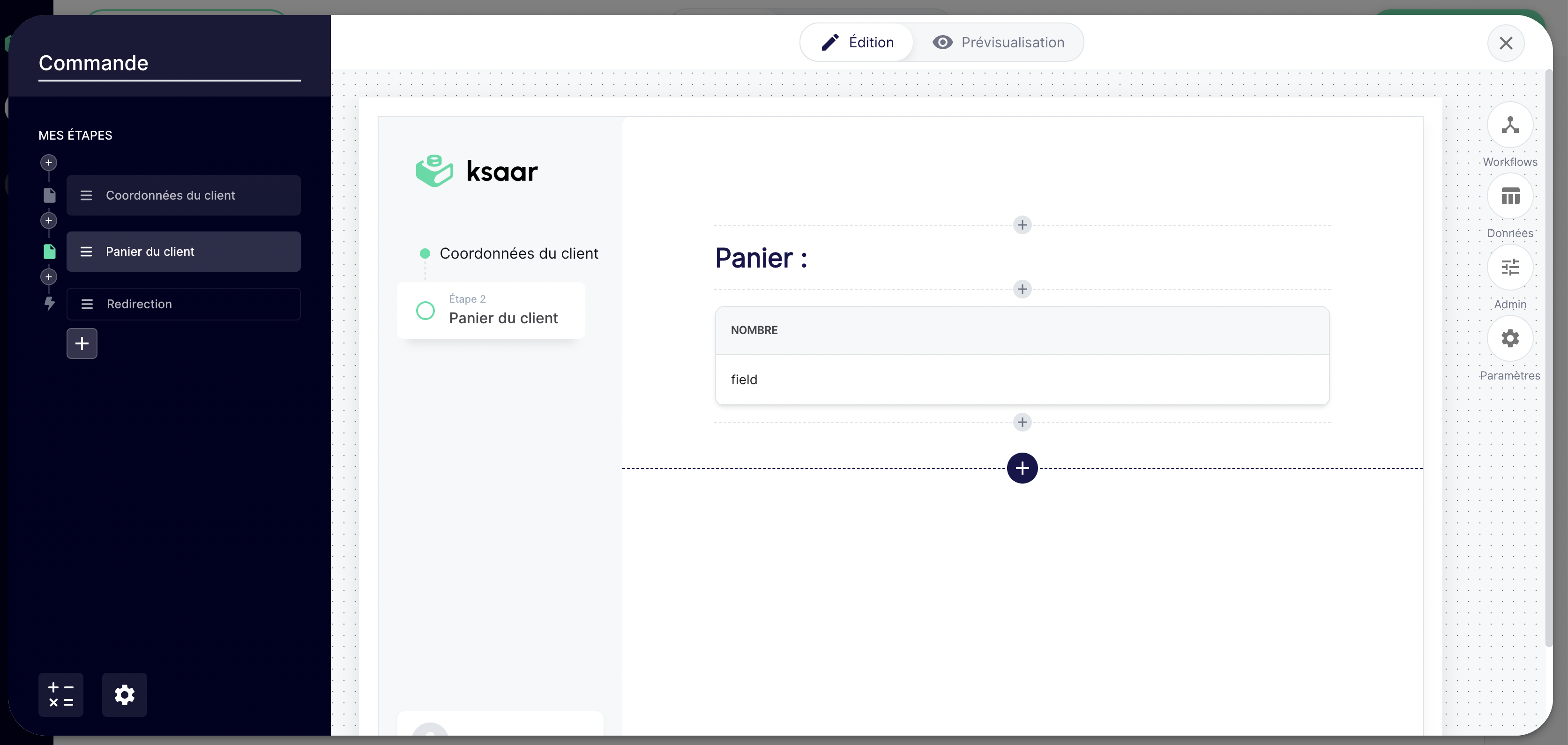Select Redirection step in sidebar

[x=183, y=304]
